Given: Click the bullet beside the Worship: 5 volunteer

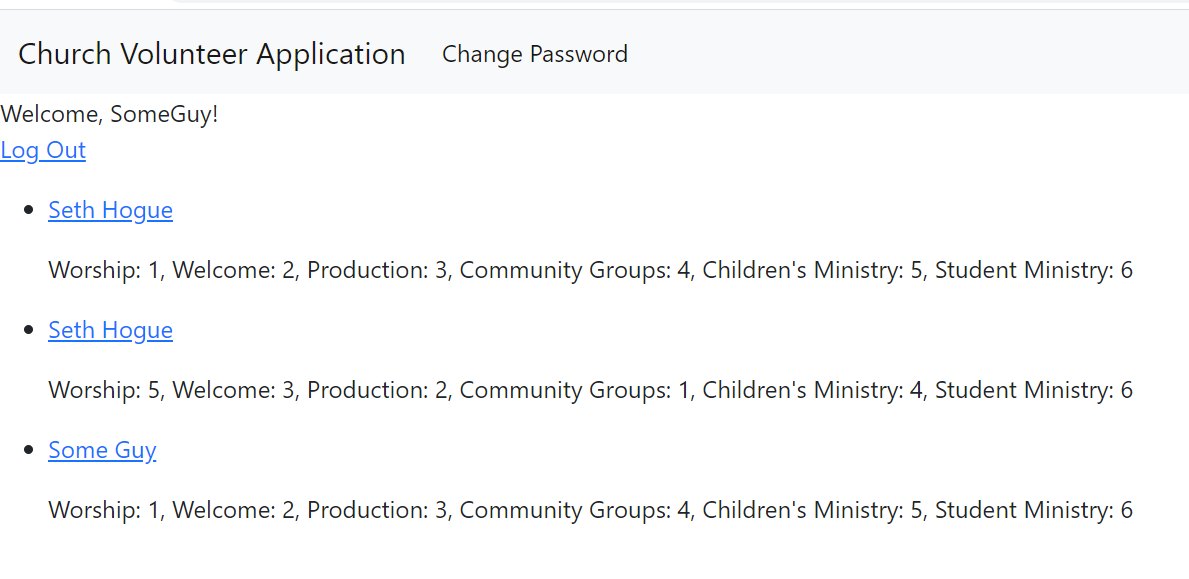Looking at the screenshot, I should (x=30, y=330).
